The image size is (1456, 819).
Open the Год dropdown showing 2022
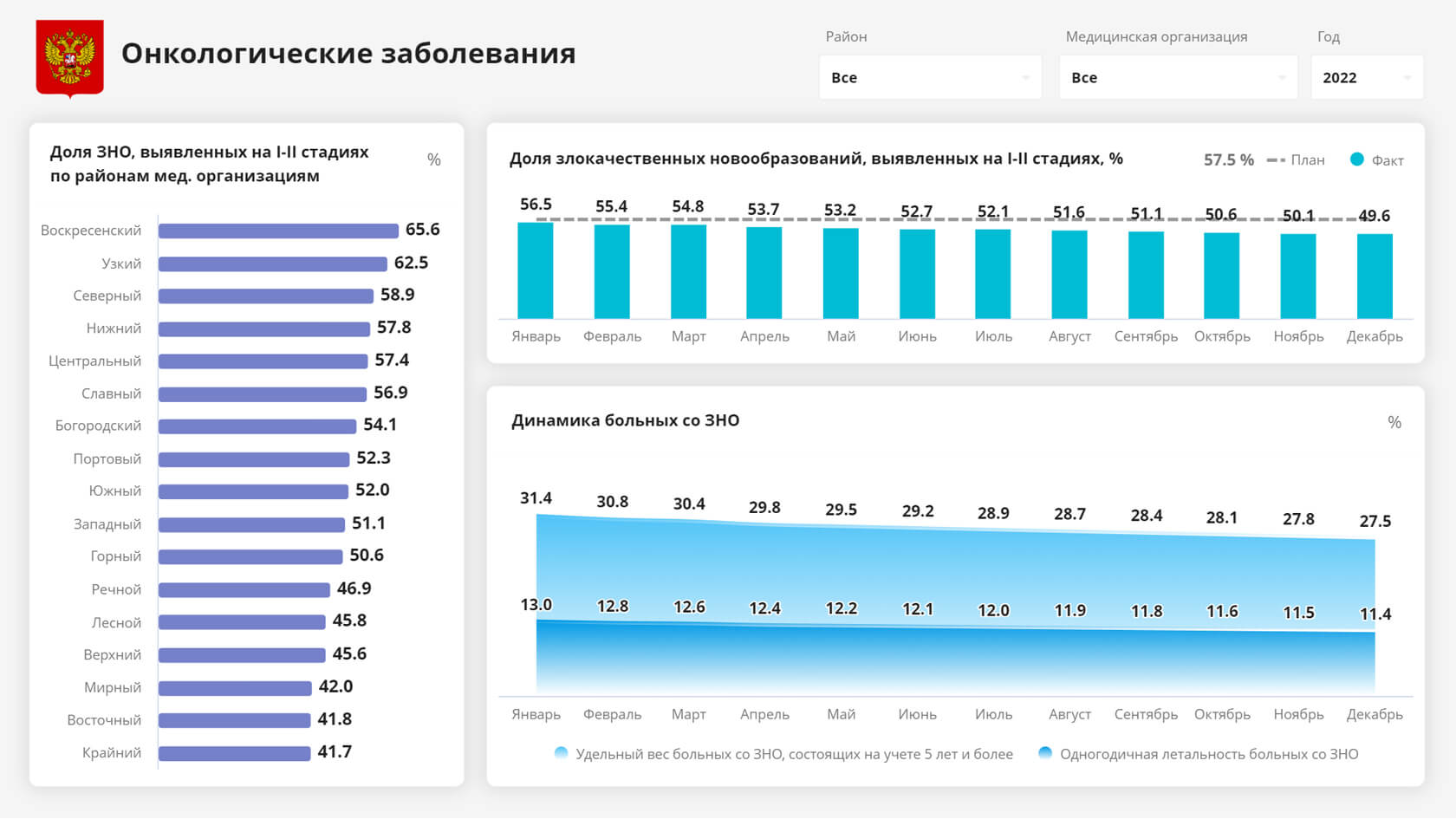(1367, 77)
